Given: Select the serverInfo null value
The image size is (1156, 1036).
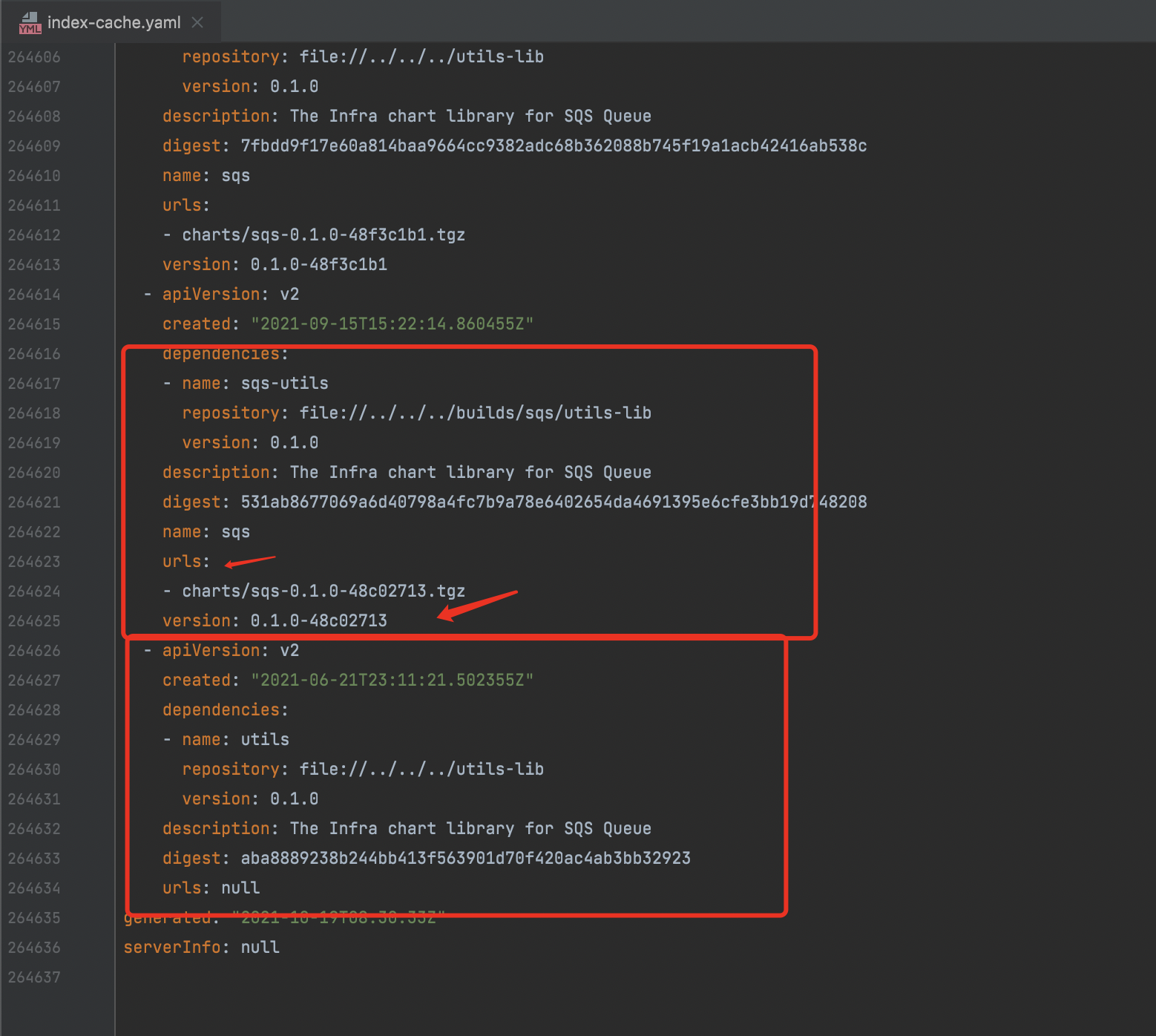Looking at the screenshot, I should click(x=259, y=947).
